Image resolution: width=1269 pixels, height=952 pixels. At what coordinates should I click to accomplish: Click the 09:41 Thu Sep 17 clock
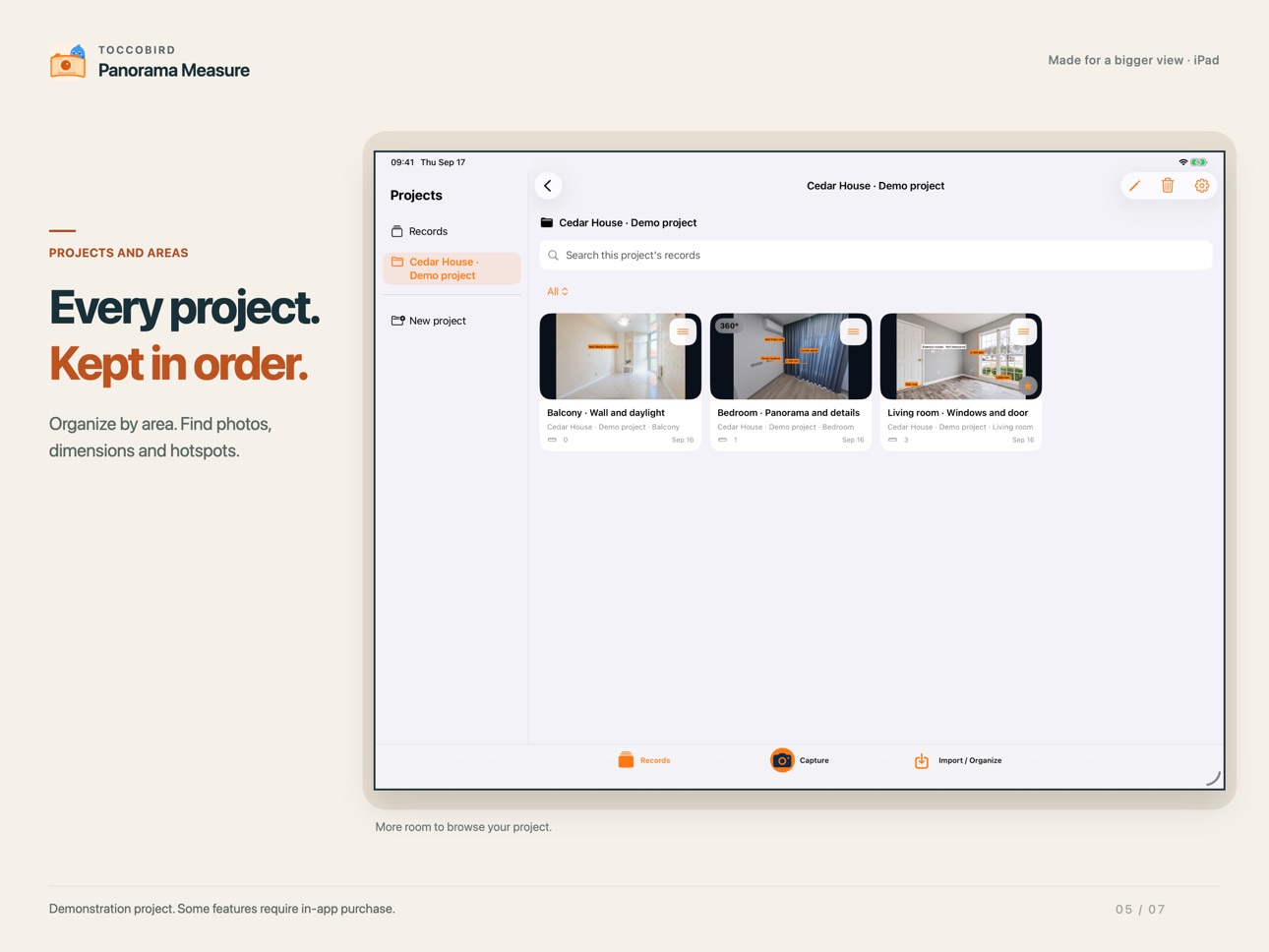[x=428, y=162]
